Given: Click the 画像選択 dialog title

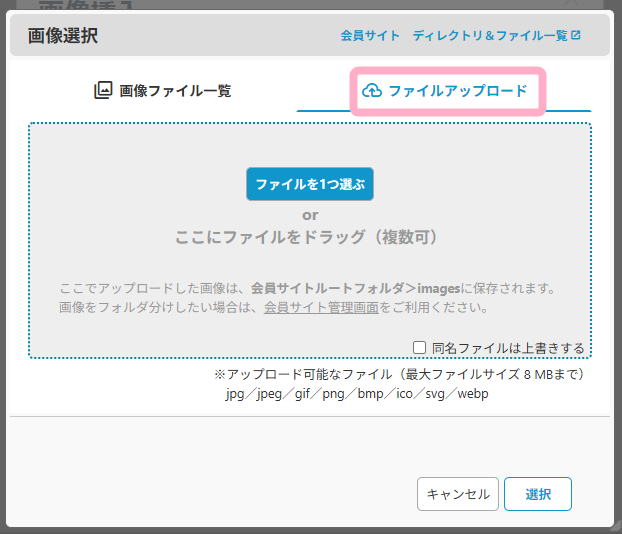Looking at the screenshot, I should pos(63,36).
